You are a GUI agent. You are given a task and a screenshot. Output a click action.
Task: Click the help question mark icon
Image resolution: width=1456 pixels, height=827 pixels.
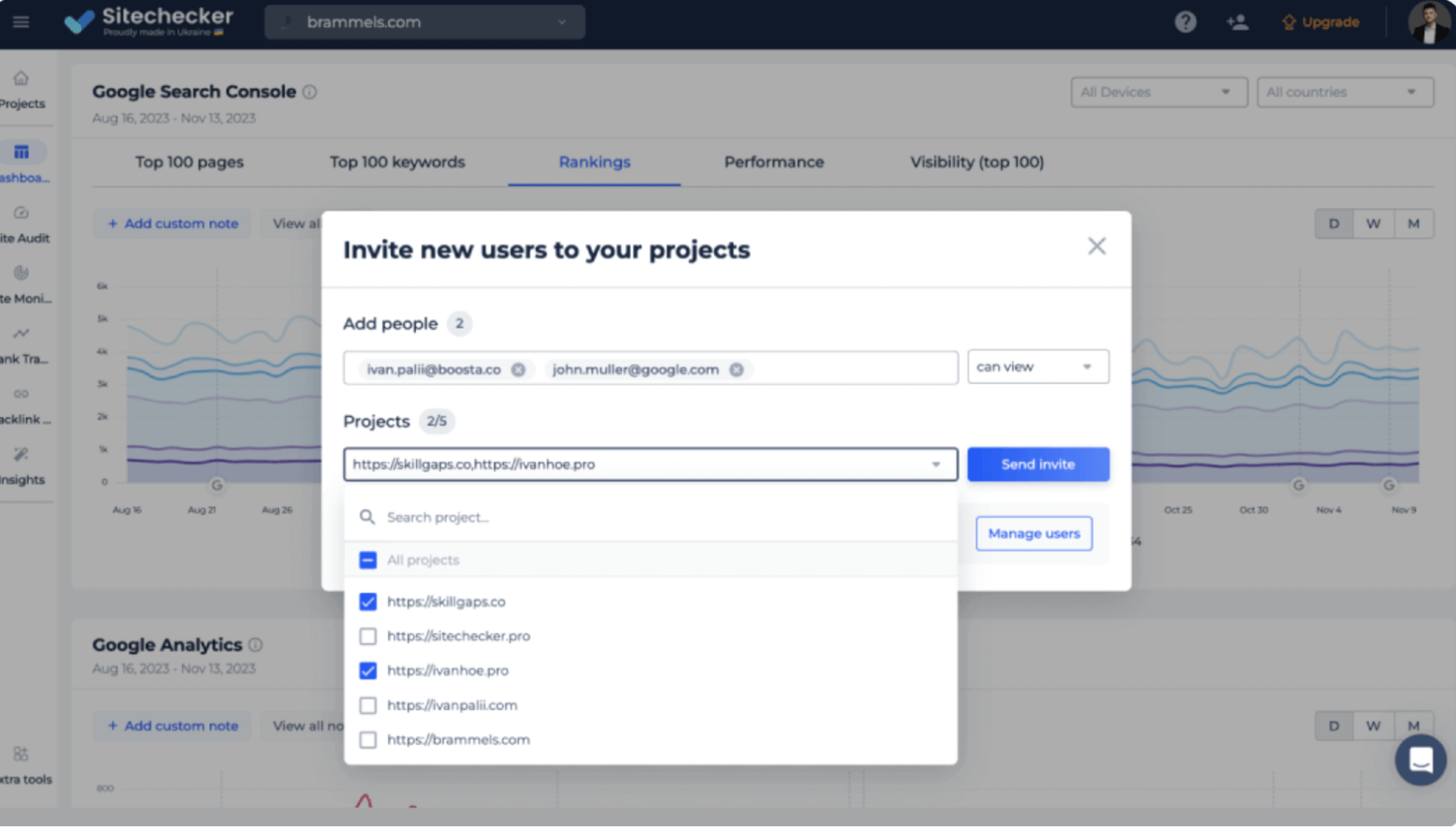(1185, 22)
